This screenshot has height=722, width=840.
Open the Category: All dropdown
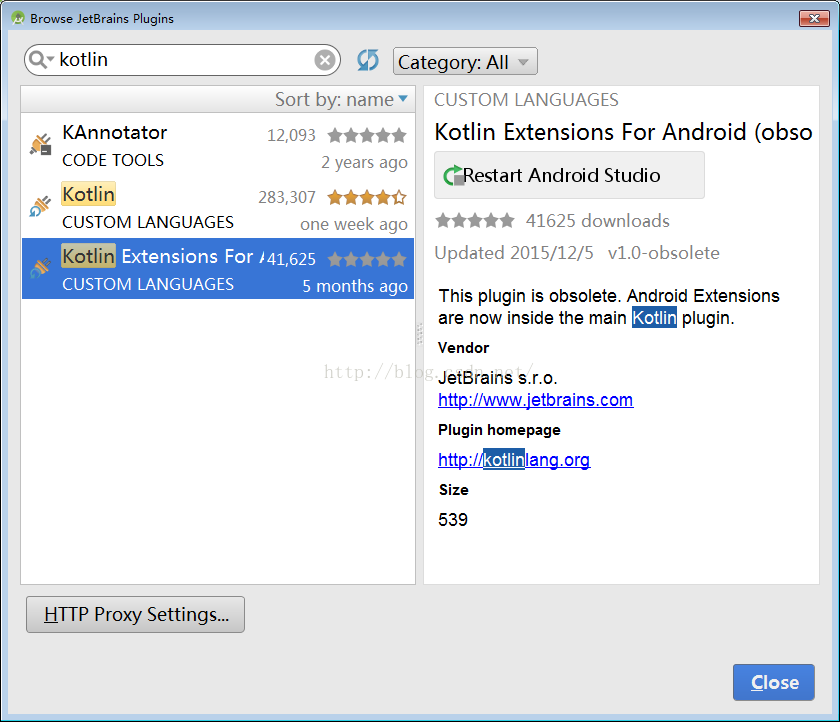click(x=465, y=62)
